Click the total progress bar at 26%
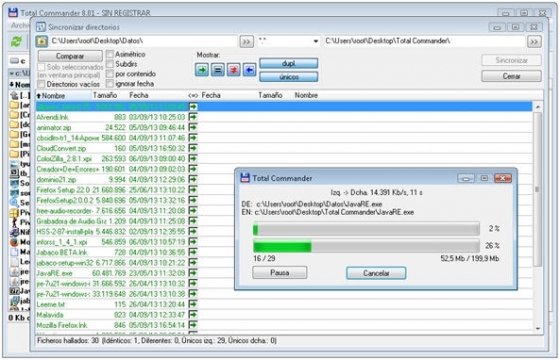This screenshot has height=360, width=560. (366, 246)
